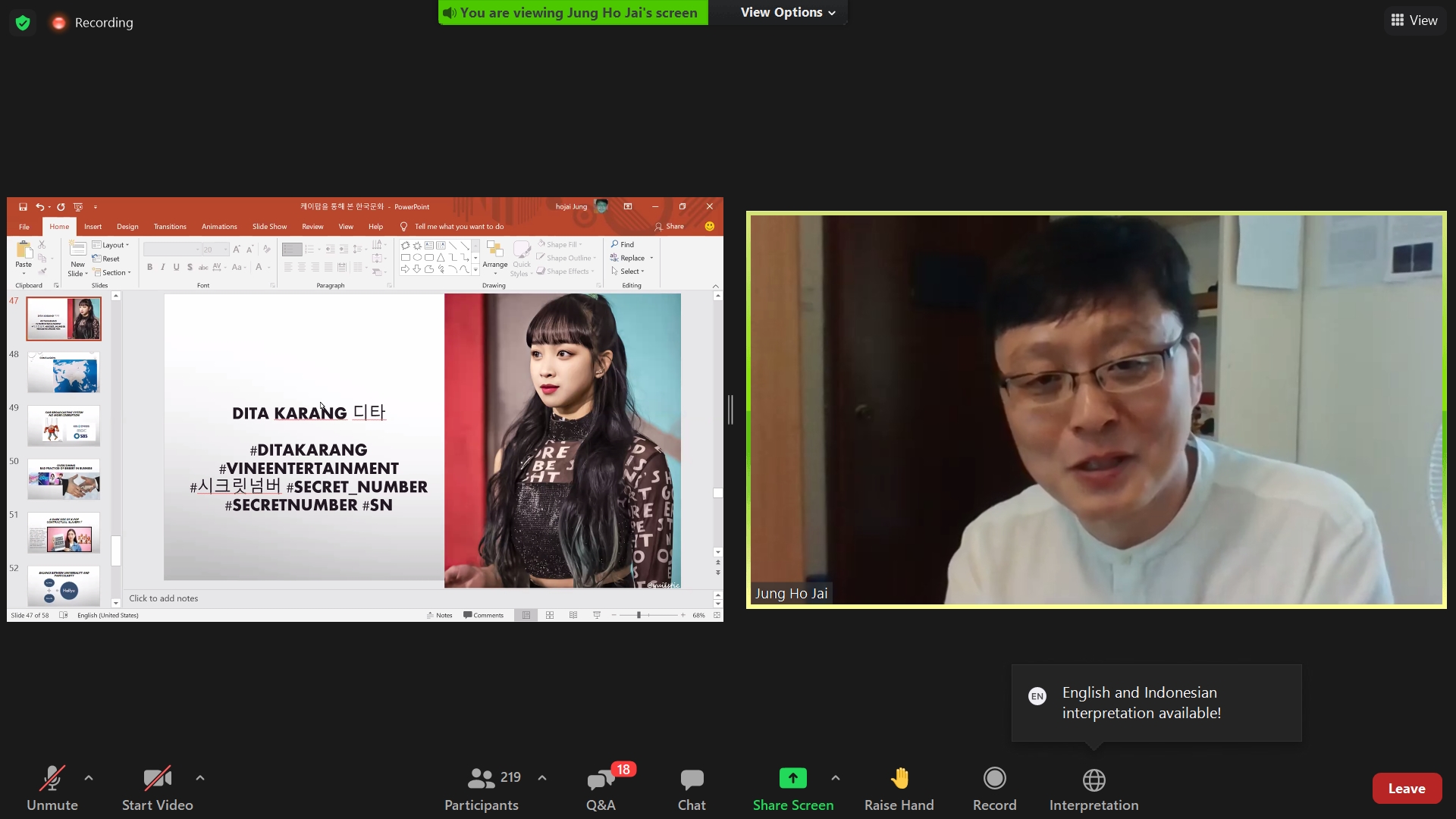
Task: Expand the arrow beside Participants count
Action: pos(542,778)
